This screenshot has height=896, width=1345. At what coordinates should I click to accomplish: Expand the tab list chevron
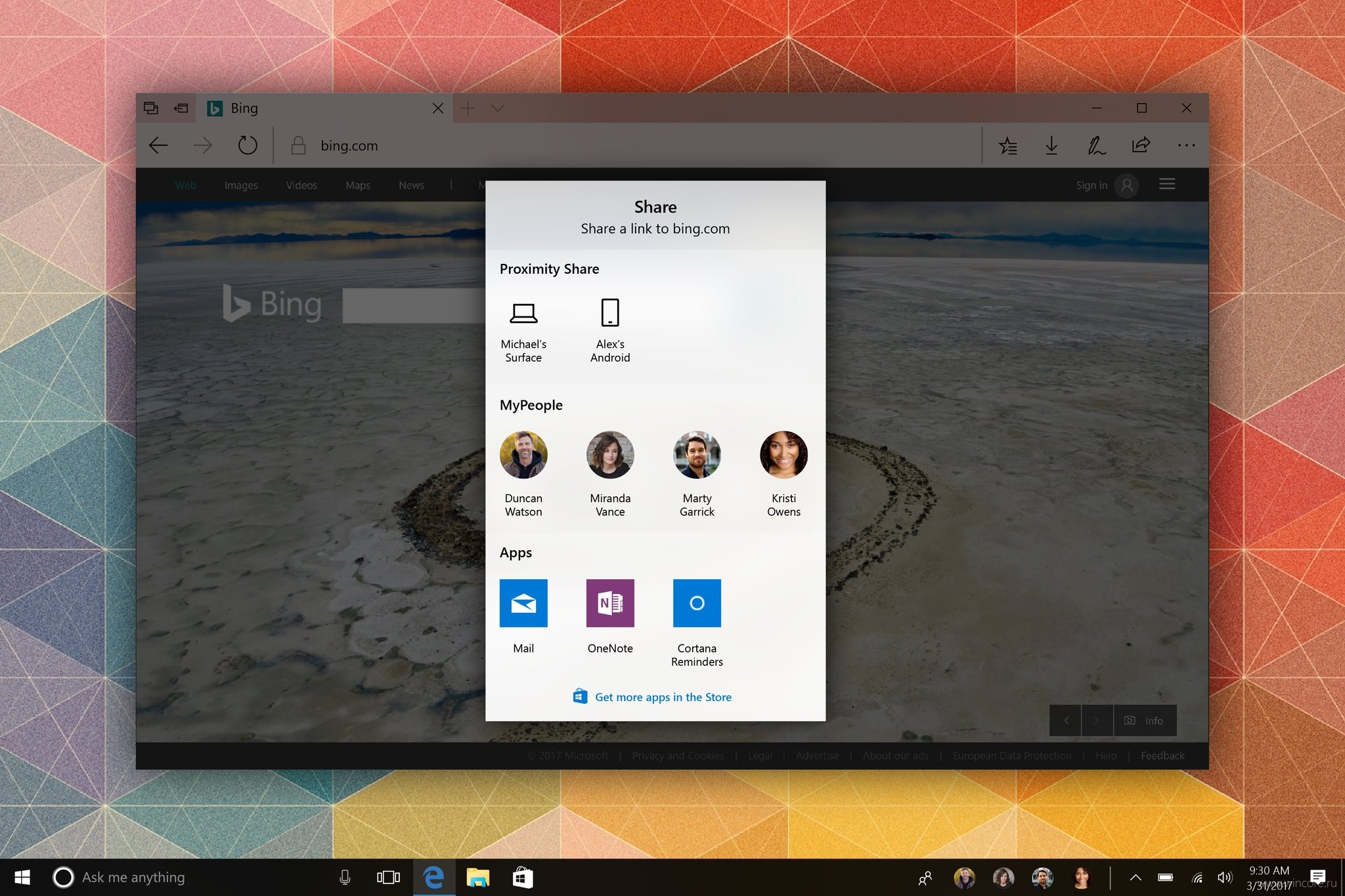(x=498, y=108)
